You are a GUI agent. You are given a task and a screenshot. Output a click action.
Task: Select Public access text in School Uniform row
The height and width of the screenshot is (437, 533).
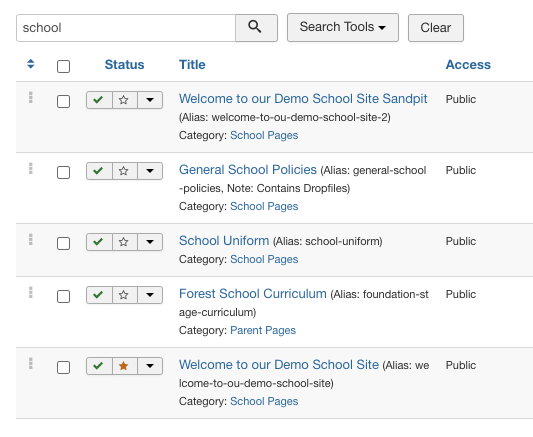point(461,241)
